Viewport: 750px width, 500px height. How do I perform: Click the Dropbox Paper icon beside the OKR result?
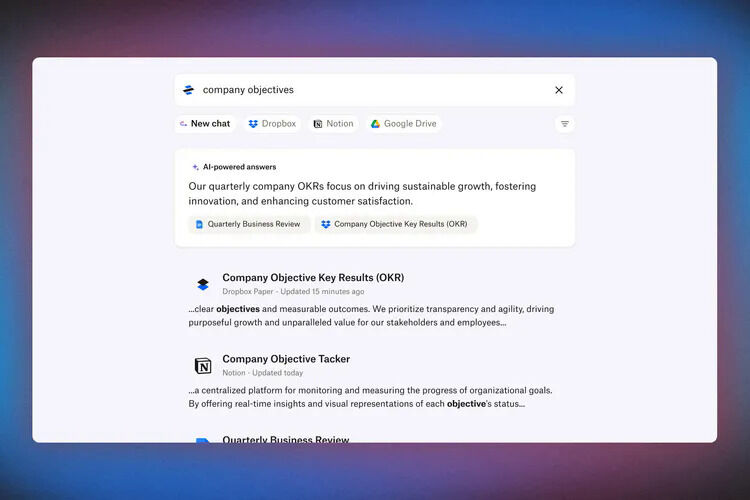click(203, 284)
